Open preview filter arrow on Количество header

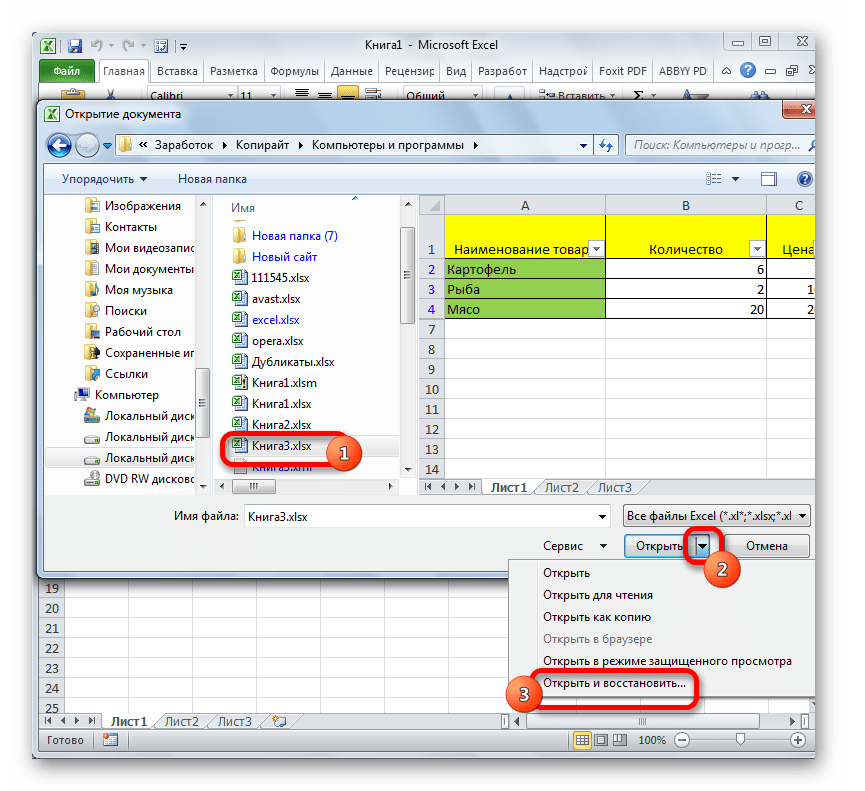(757, 249)
